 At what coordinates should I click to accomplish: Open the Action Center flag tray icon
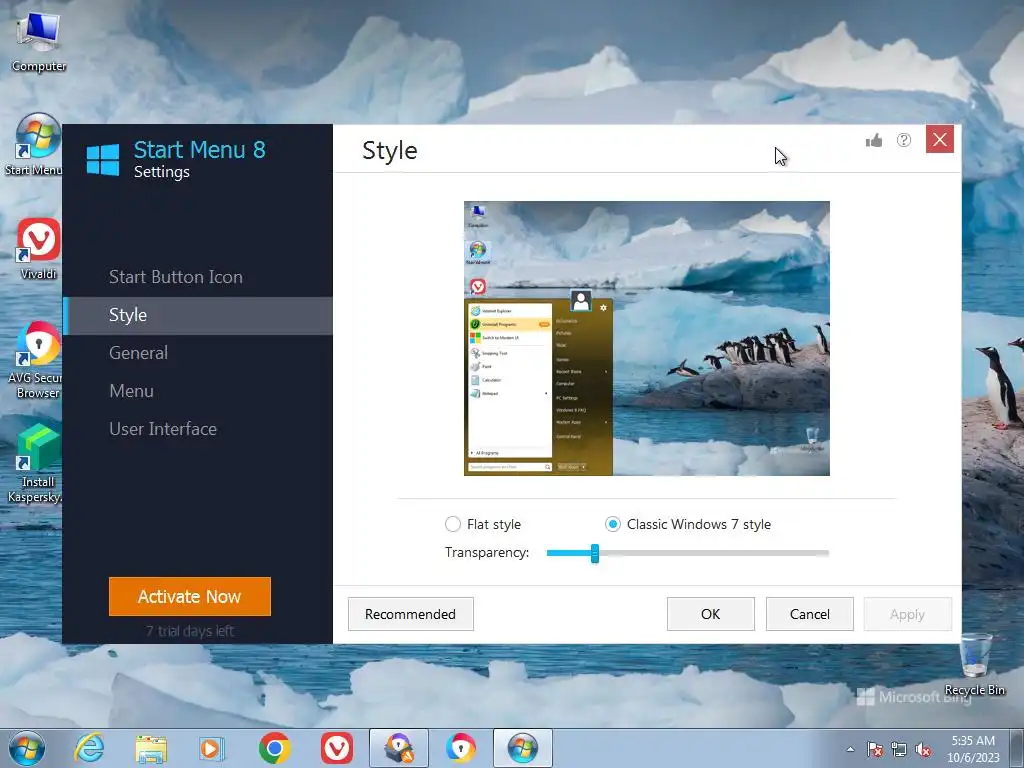click(875, 749)
